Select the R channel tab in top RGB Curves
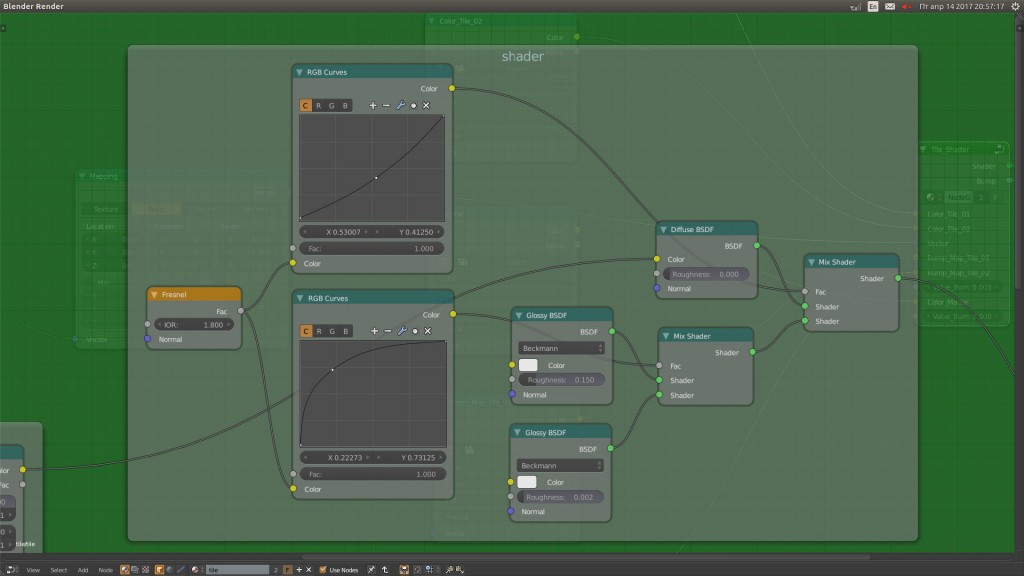 point(319,105)
